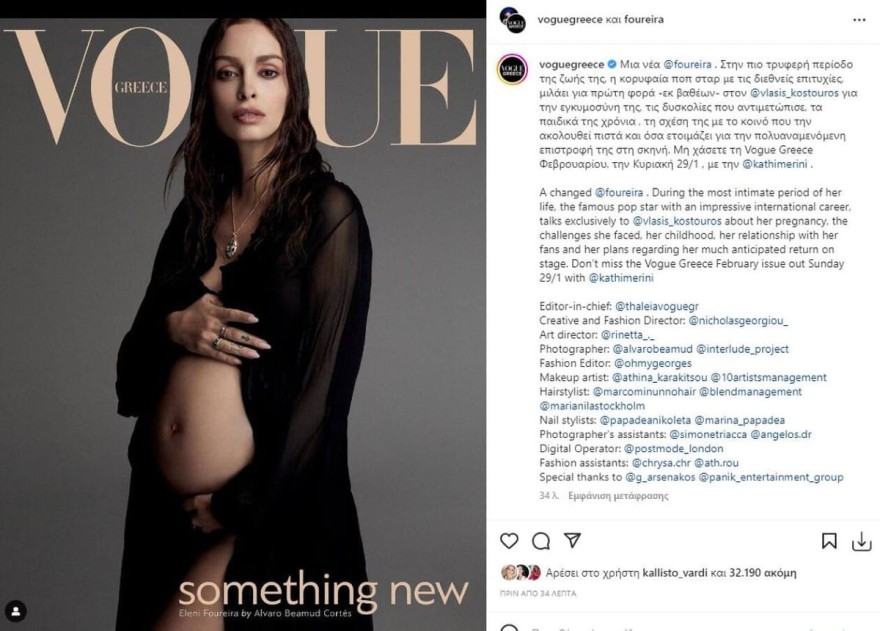
Task: Open the kallisto_vardi profile from likes
Action: [x=675, y=573]
